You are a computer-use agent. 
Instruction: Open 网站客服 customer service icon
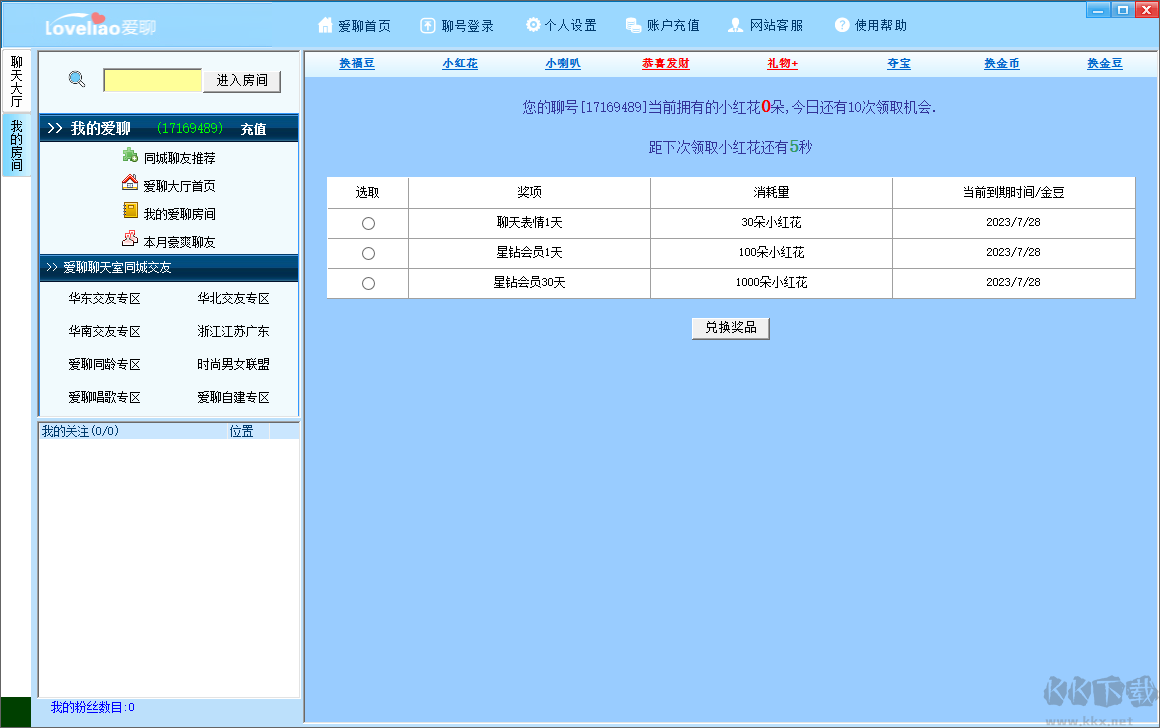(x=736, y=25)
